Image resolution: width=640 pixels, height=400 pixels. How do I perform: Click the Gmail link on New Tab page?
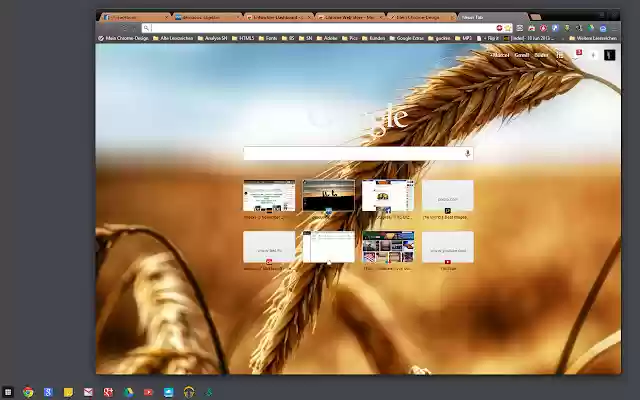(522, 55)
